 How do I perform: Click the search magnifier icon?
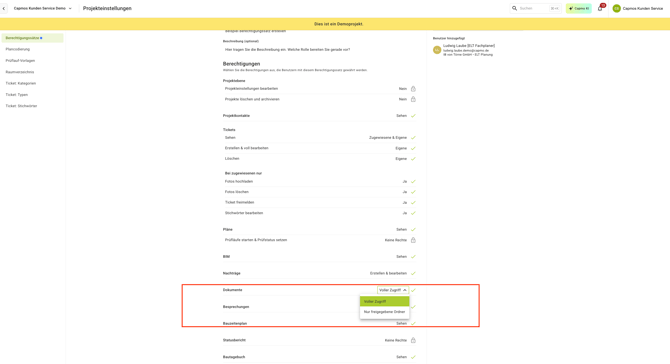(x=514, y=8)
